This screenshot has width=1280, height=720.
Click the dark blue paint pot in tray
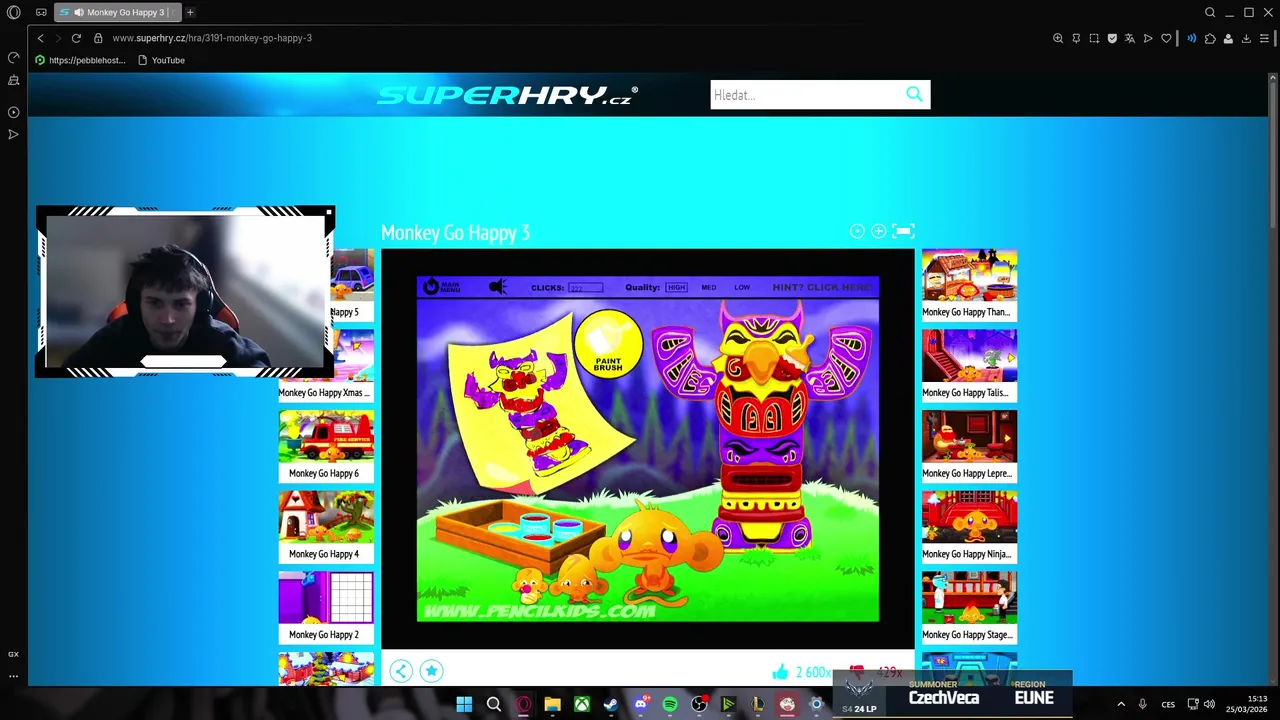tap(567, 529)
